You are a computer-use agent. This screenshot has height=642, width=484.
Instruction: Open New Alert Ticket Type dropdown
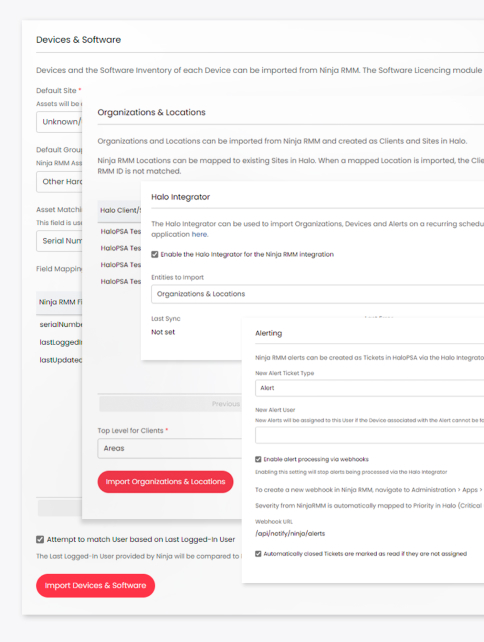[369, 388]
